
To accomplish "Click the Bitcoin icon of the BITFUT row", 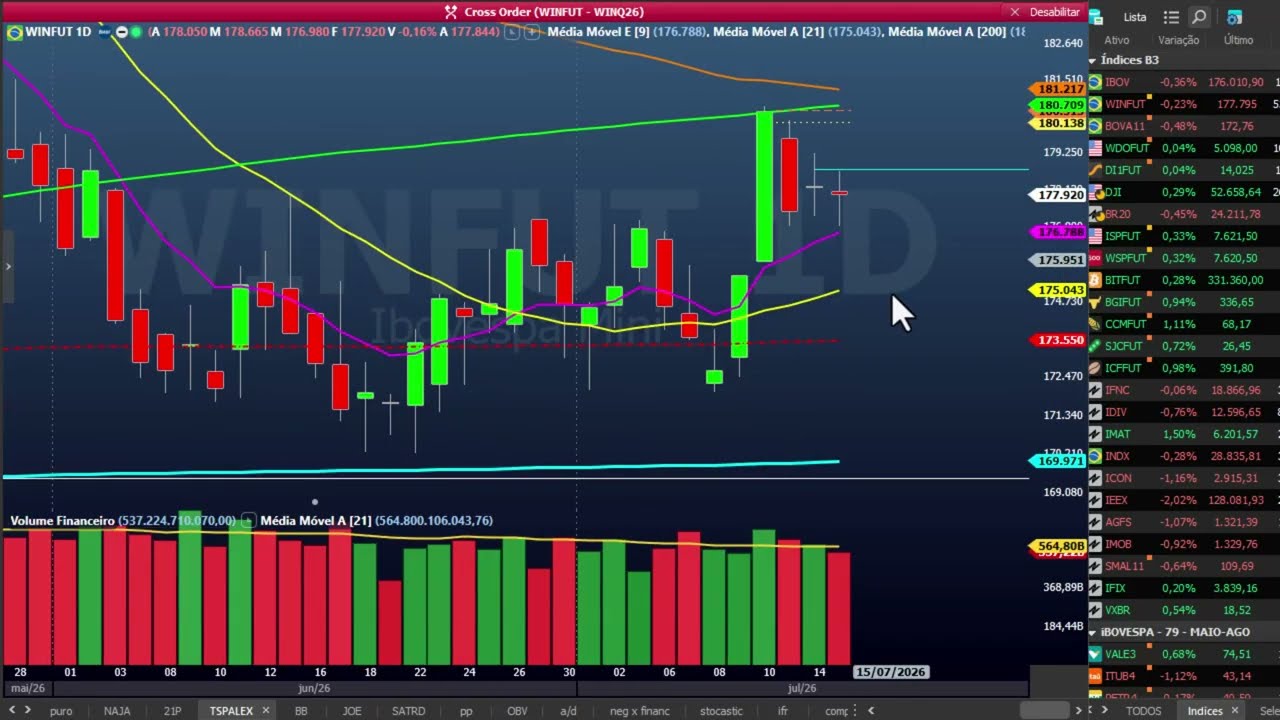I will (1095, 280).
